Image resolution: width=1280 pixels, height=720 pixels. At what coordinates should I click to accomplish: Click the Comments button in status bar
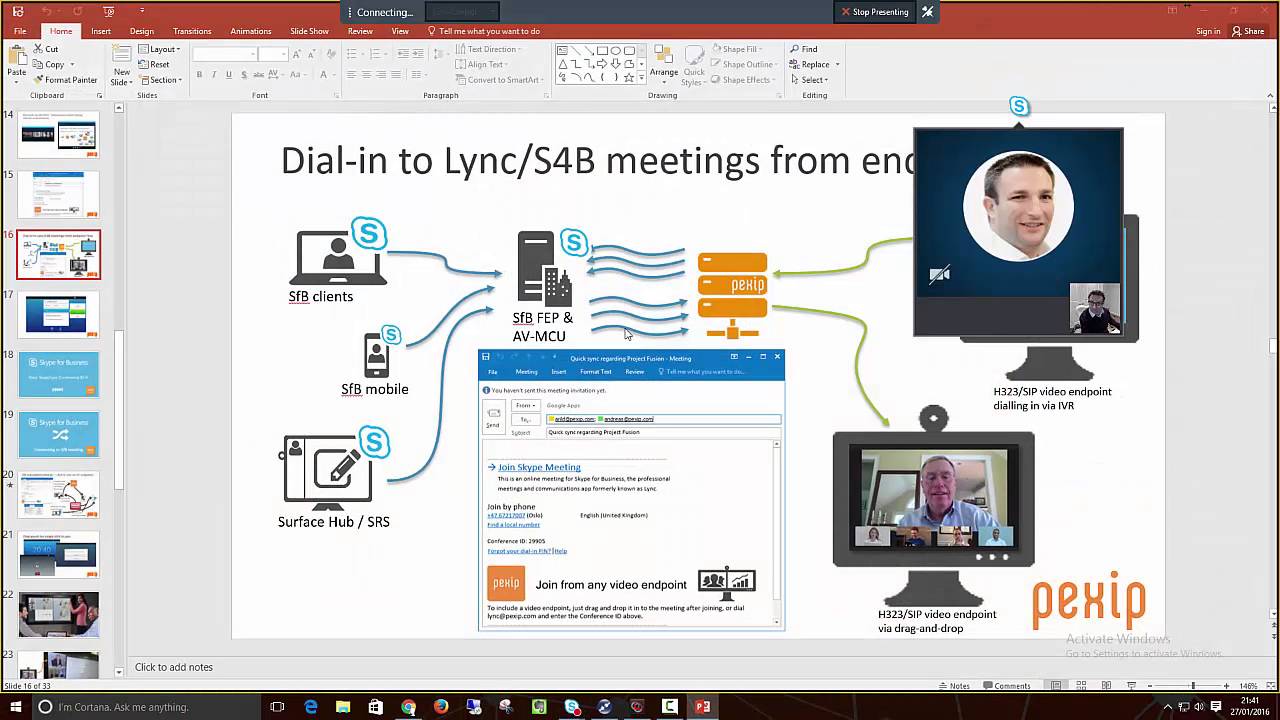pyautogui.click(x=1007, y=686)
